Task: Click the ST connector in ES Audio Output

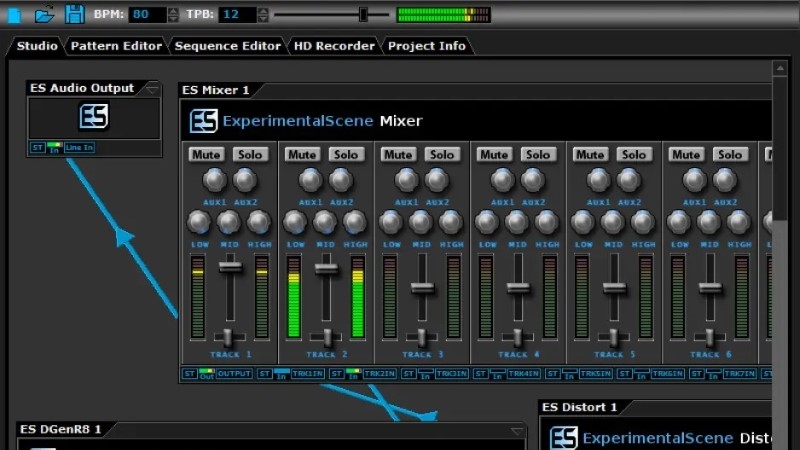Action: click(x=37, y=147)
